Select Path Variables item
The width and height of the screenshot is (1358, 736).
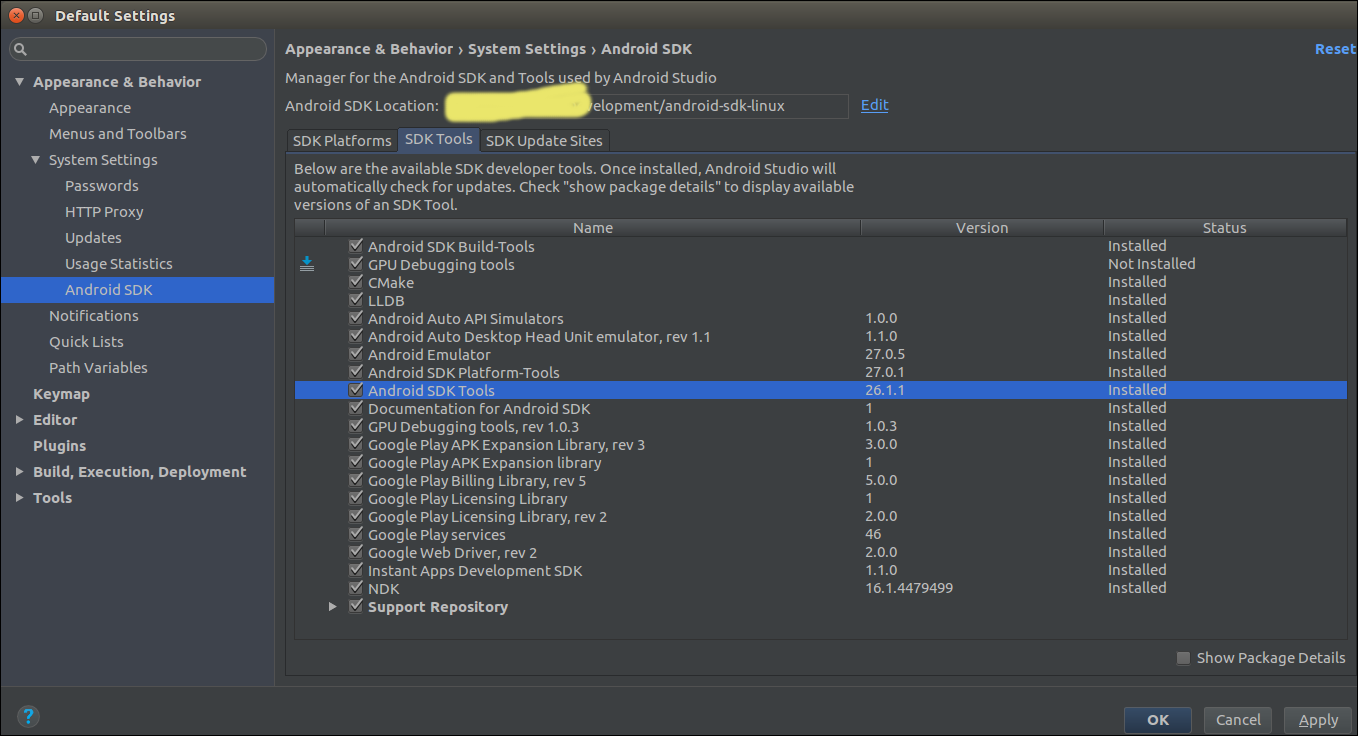(98, 368)
